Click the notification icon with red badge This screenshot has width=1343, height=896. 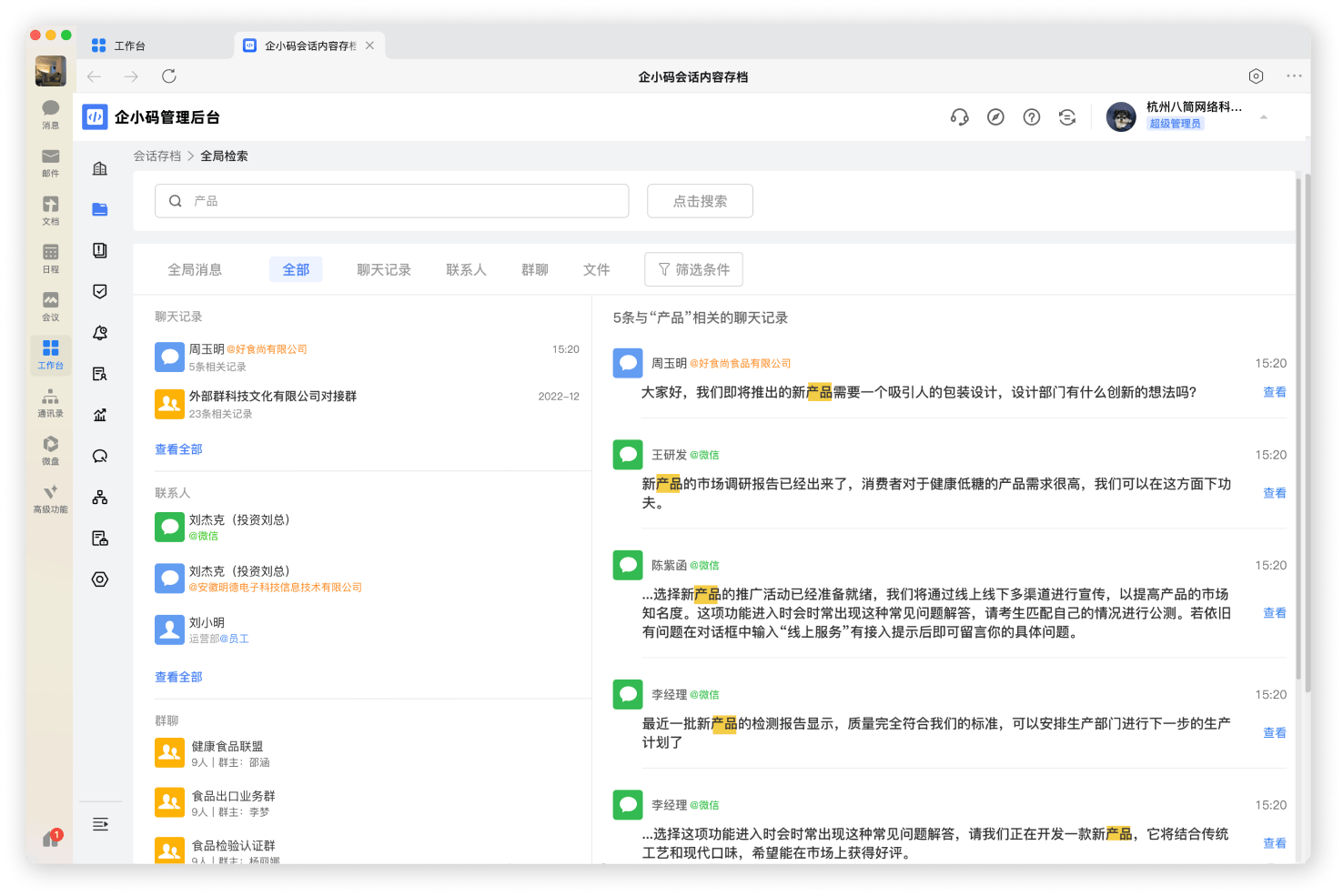coord(51,838)
